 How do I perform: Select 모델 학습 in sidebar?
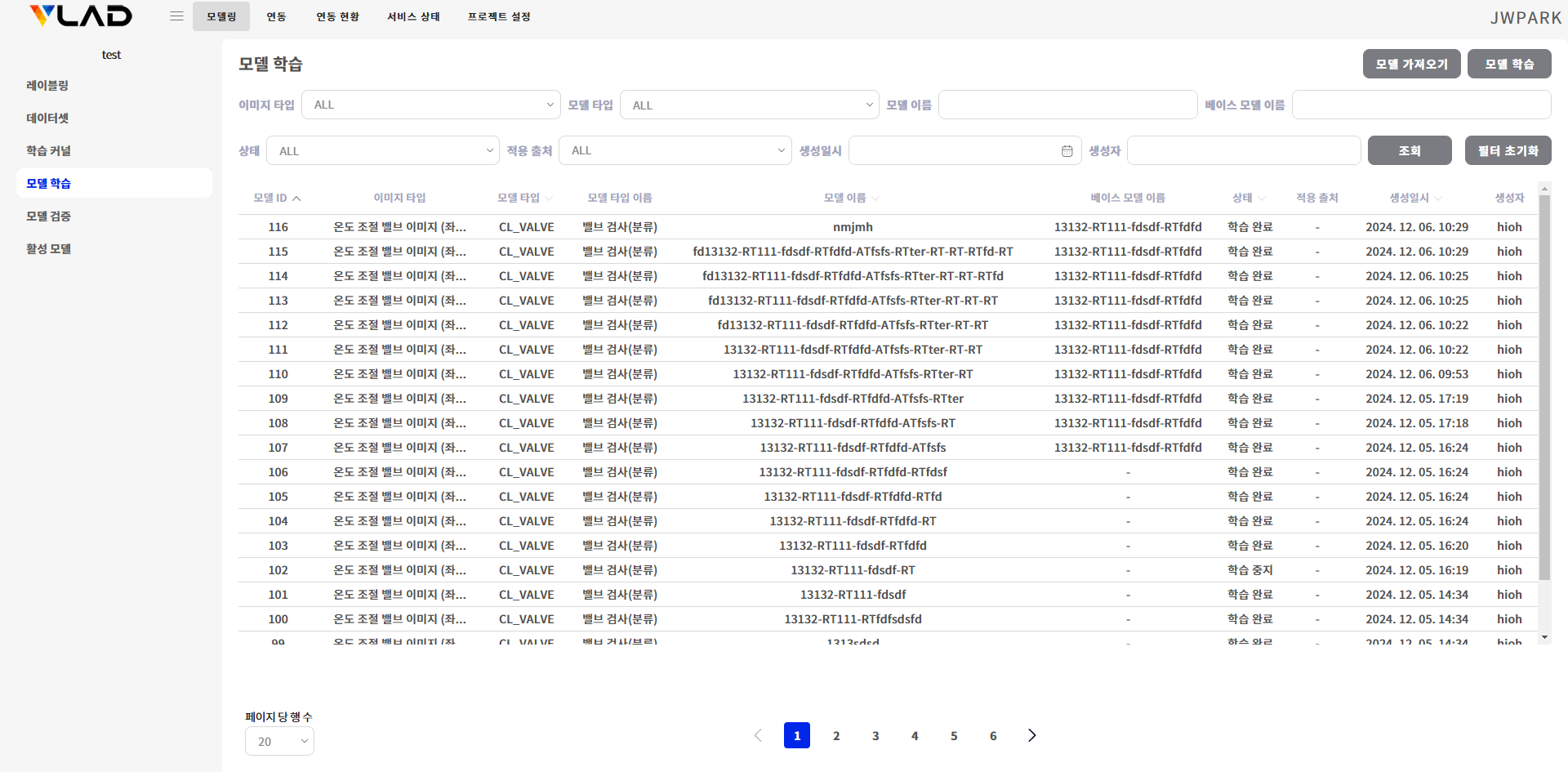click(114, 183)
